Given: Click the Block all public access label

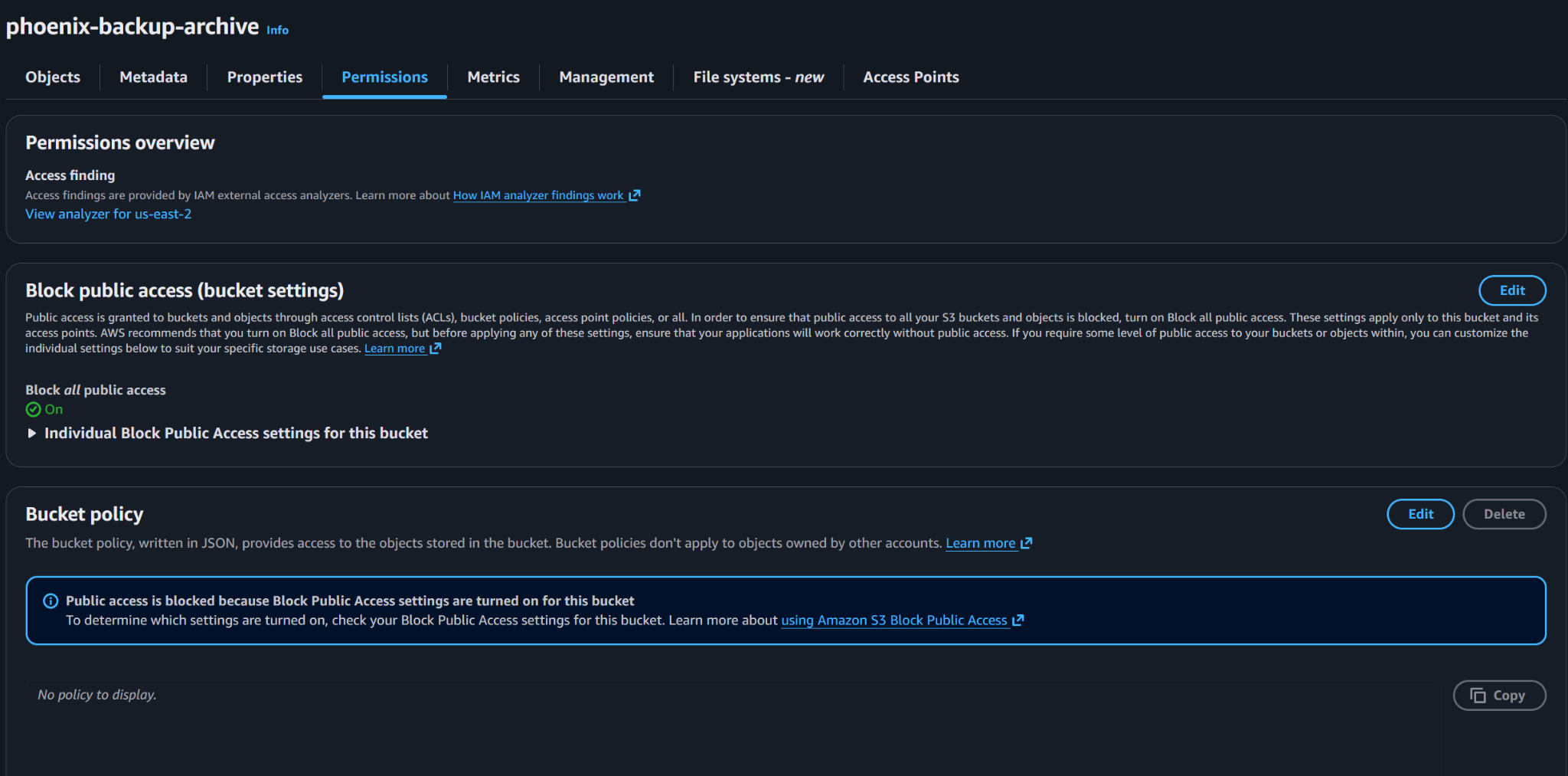Looking at the screenshot, I should (x=96, y=390).
